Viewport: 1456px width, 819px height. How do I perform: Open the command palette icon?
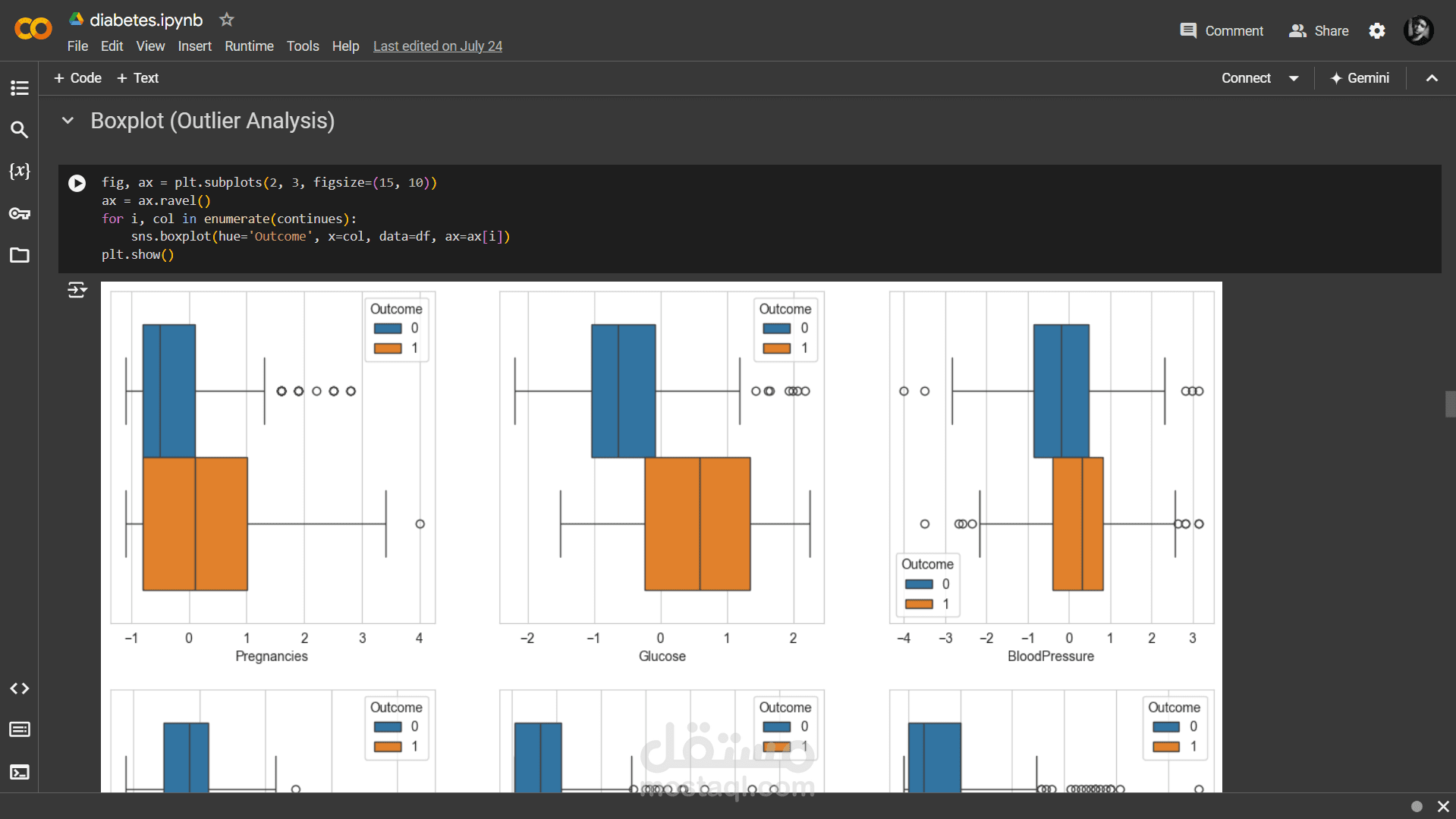tap(20, 729)
